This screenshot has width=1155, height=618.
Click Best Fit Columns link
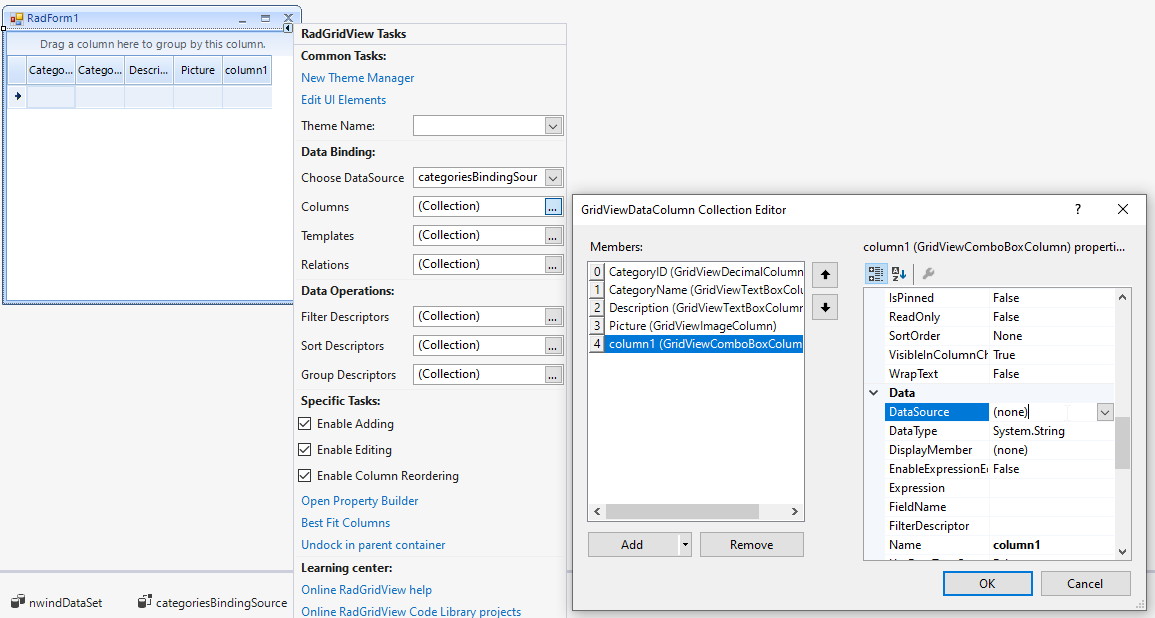coord(345,523)
